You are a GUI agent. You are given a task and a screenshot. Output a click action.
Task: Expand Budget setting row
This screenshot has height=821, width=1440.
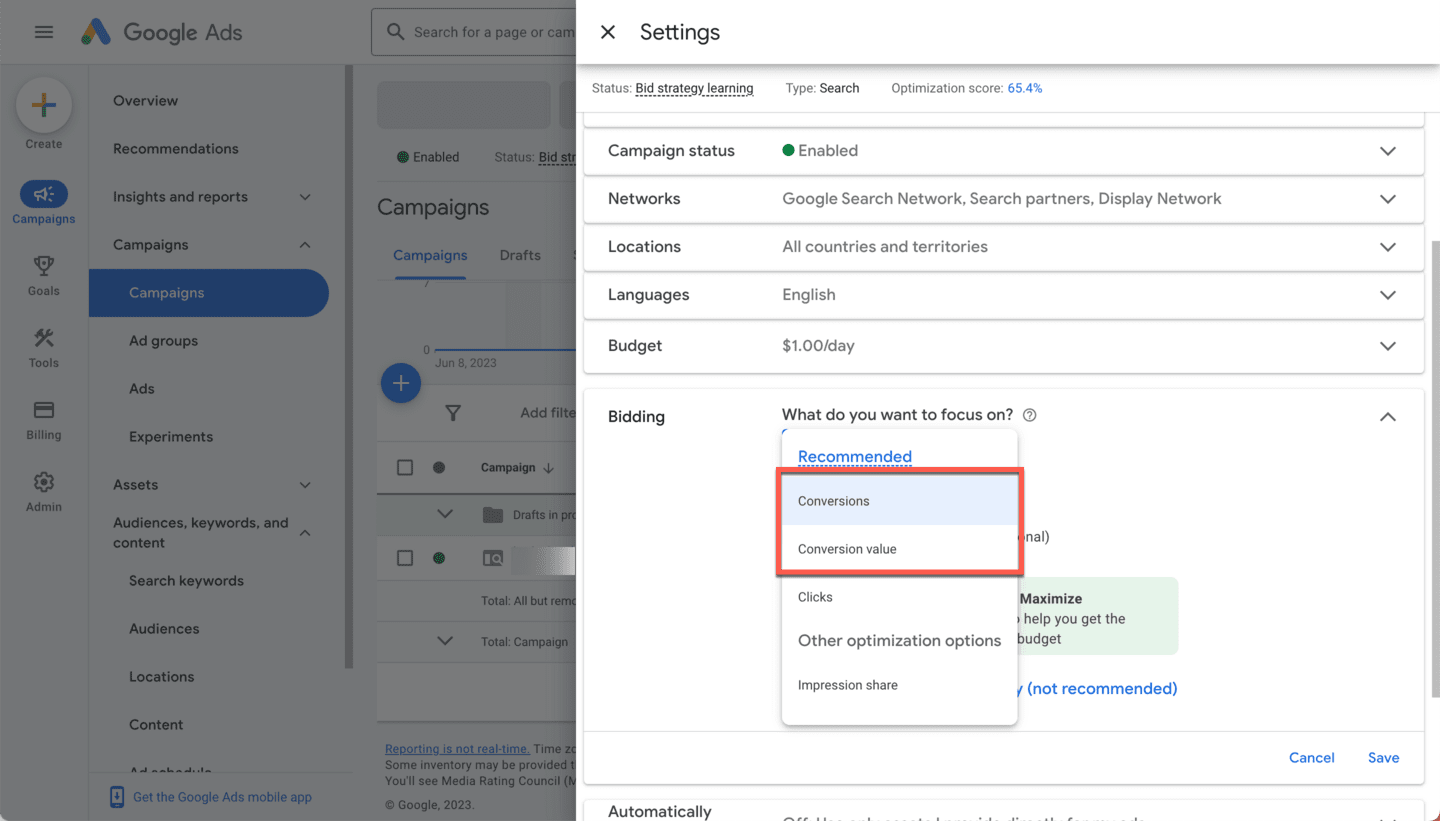pos(1388,346)
